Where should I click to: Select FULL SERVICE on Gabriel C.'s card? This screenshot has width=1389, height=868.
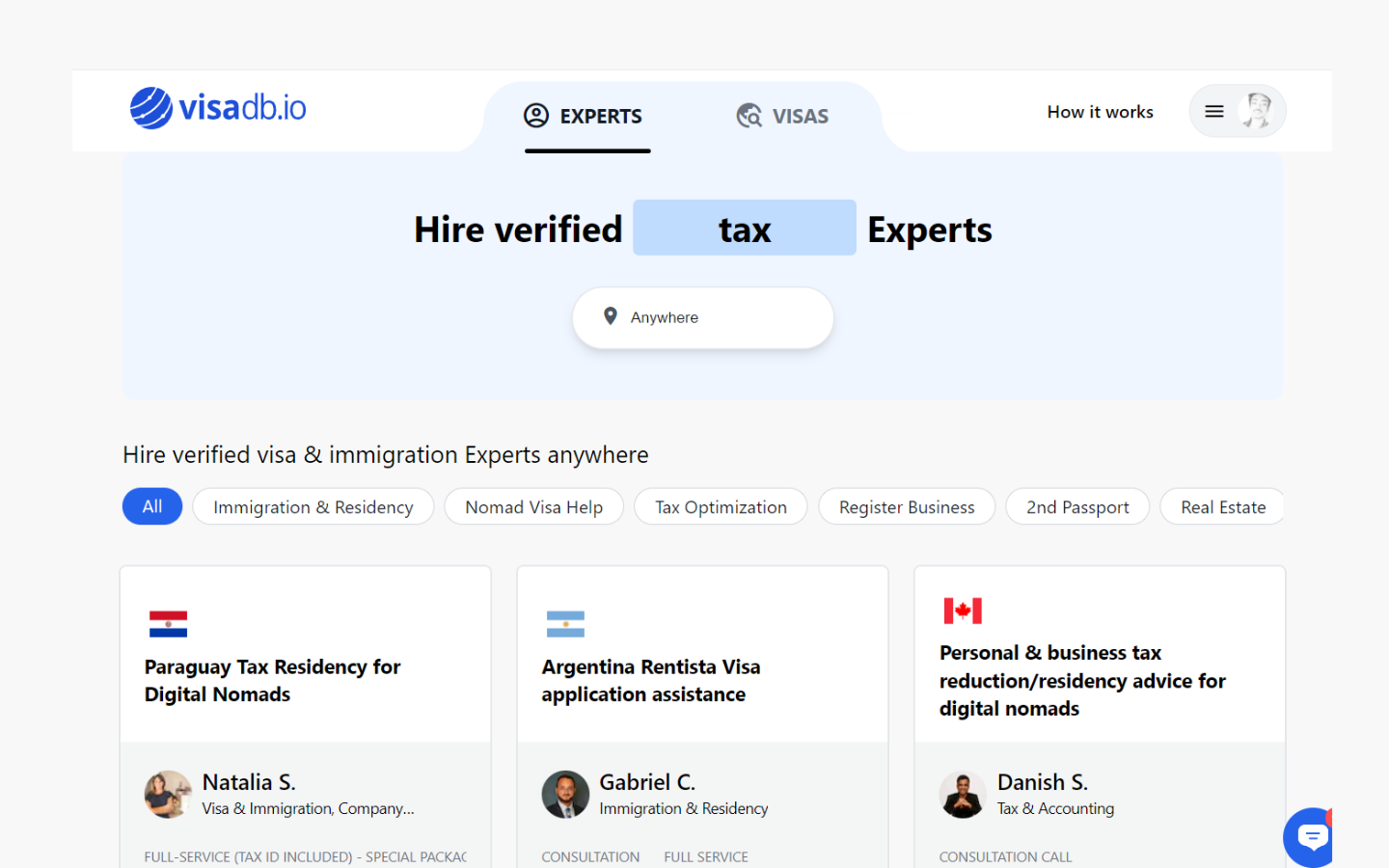point(706,856)
